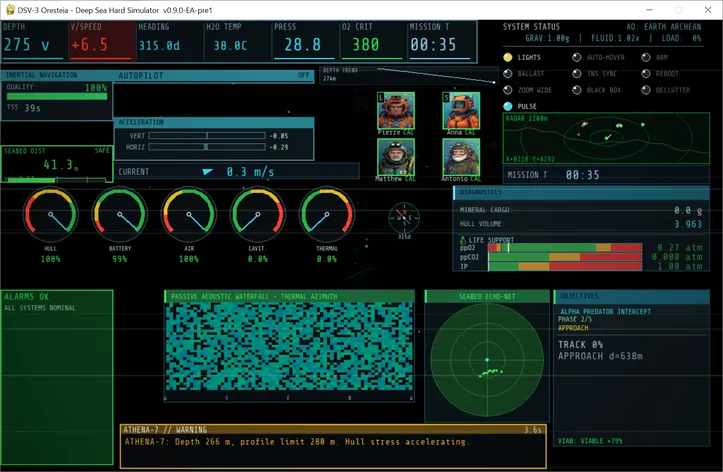Viewport: 723px width, 472px height.
Task: Click the ppCO2 life support bar
Action: point(565,257)
